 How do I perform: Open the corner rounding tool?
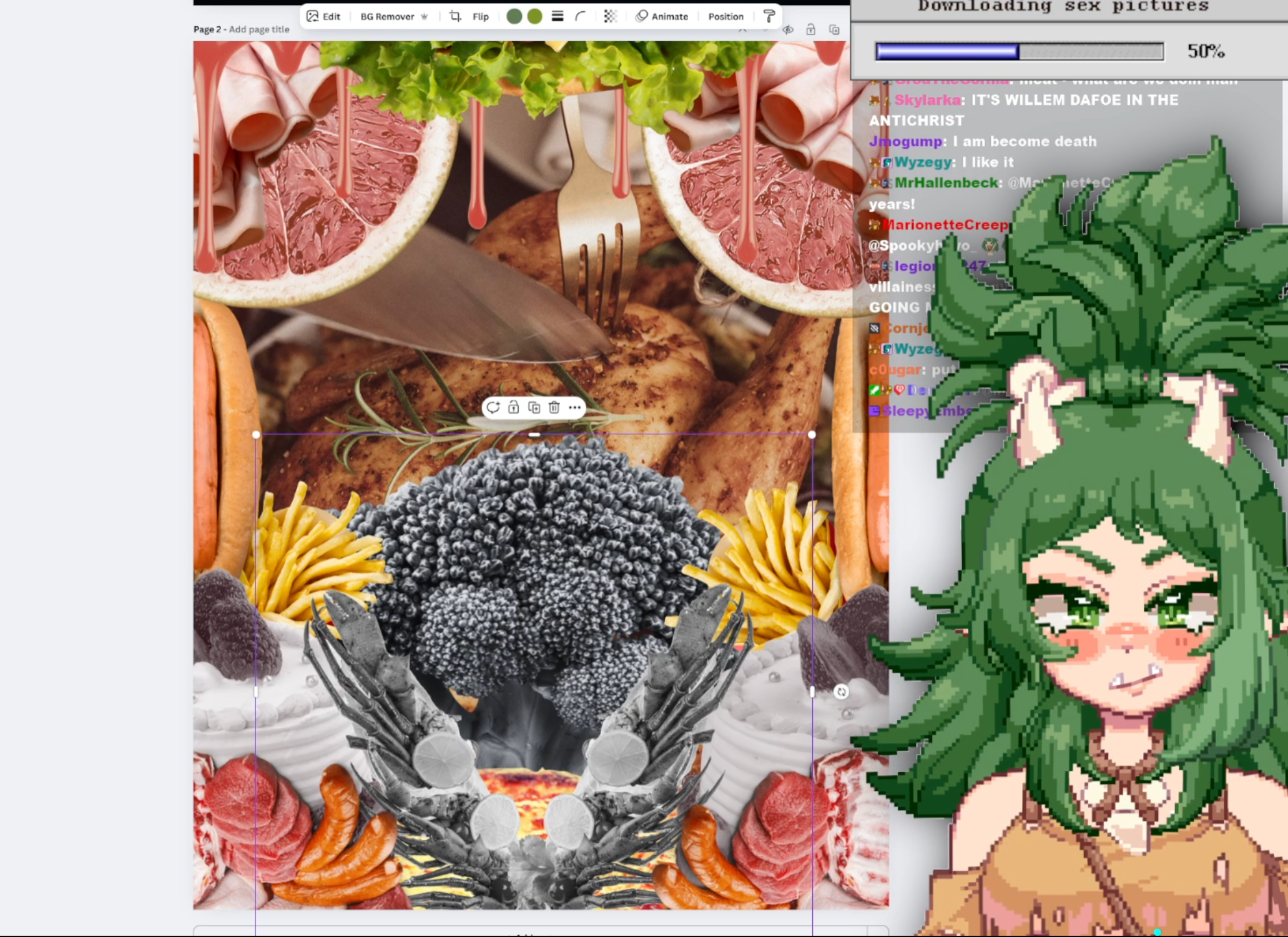point(581,16)
